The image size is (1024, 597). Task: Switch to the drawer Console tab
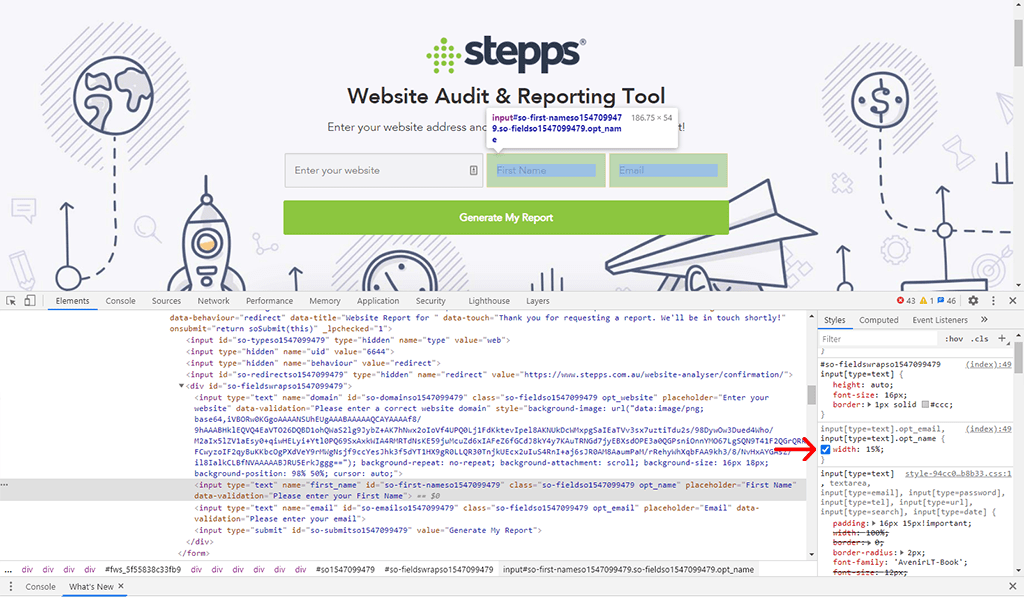click(x=40, y=587)
